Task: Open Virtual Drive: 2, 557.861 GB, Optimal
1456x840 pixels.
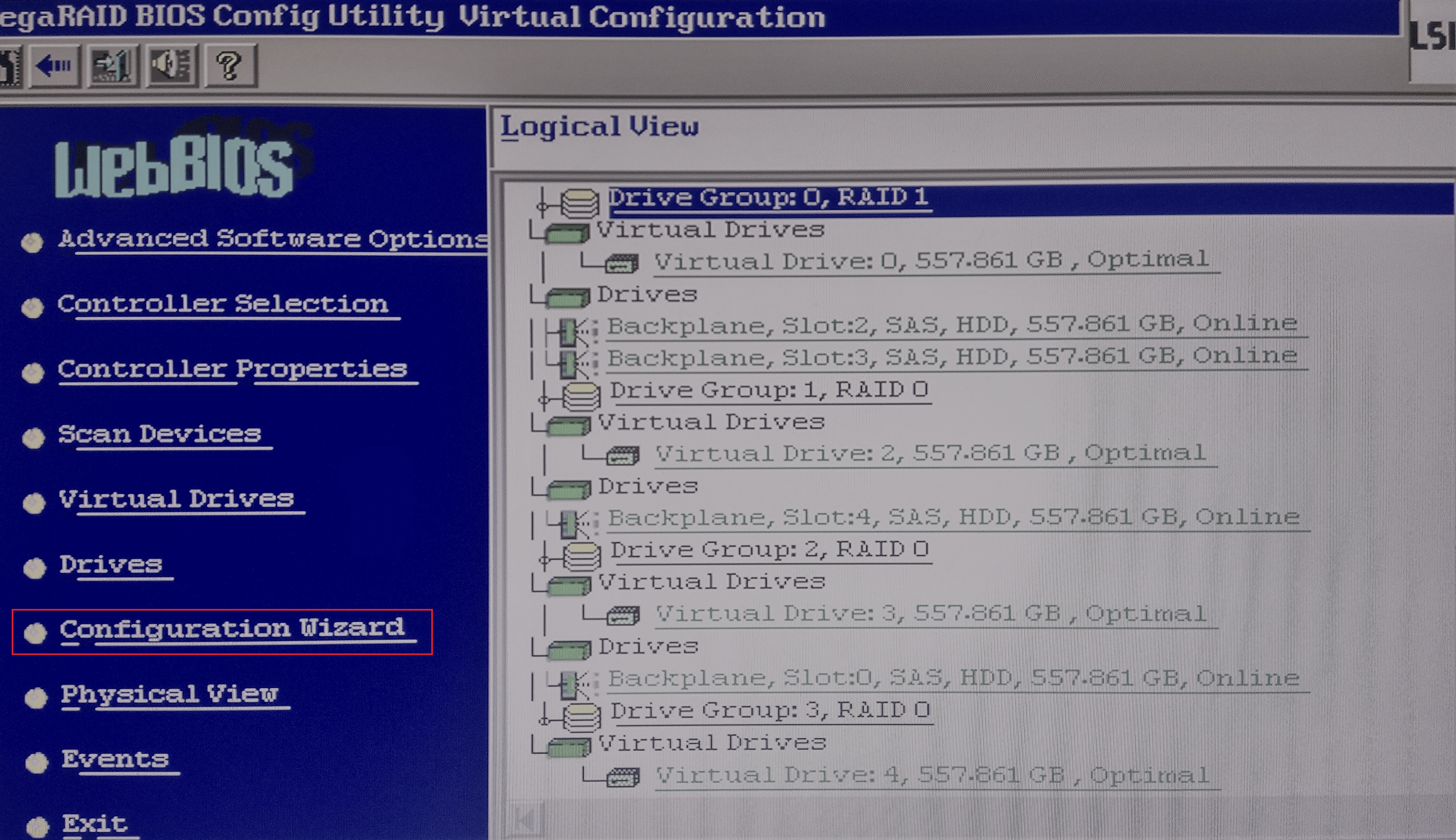Action: [936, 454]
